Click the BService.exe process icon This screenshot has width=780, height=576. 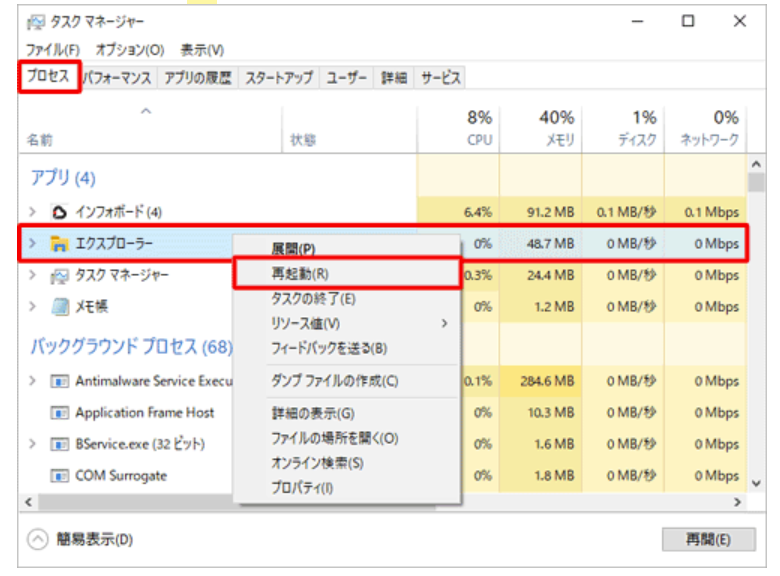coord(59,444)
